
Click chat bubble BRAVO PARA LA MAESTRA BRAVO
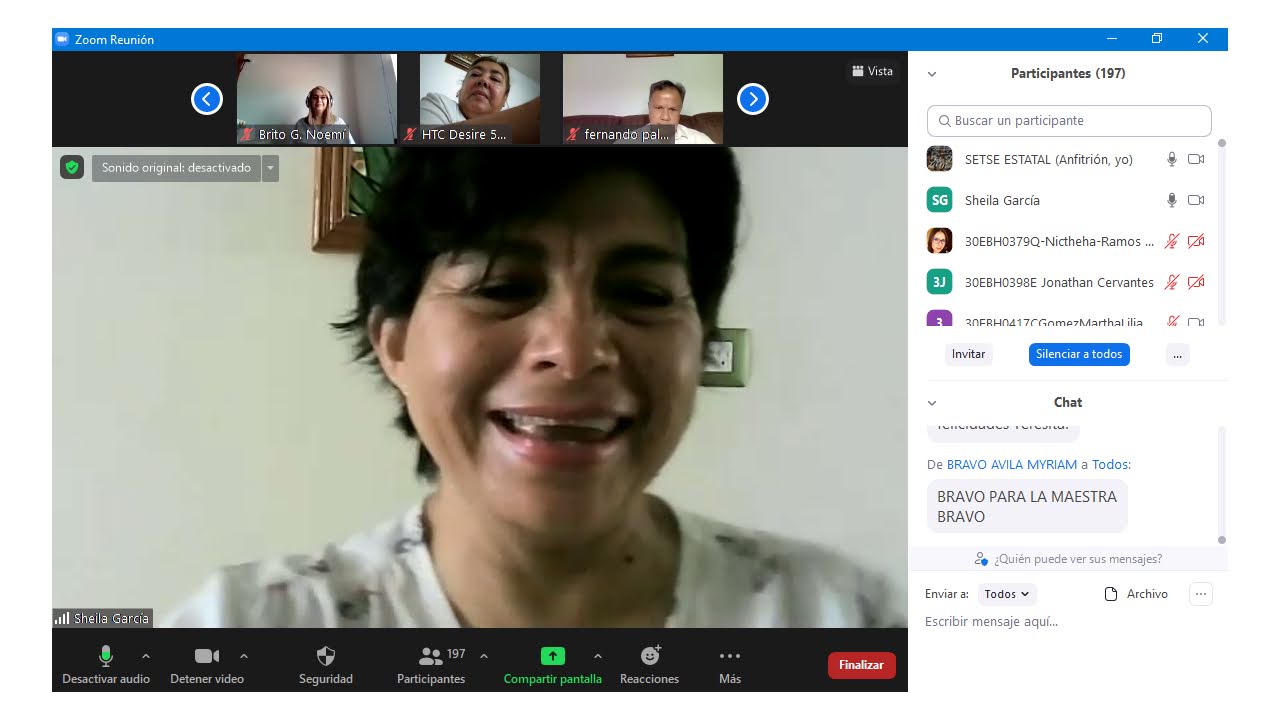[x=1027, y=506]
